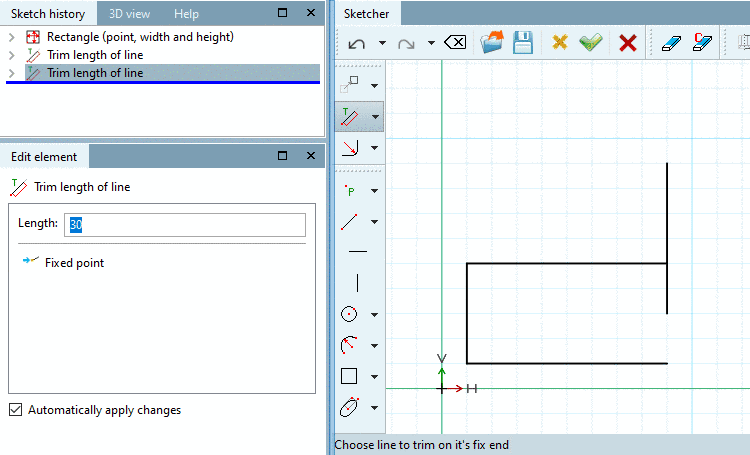The width and height of the screenshot is (750, 455).
Task: Open the Help tab
Action: click(186, 14)
